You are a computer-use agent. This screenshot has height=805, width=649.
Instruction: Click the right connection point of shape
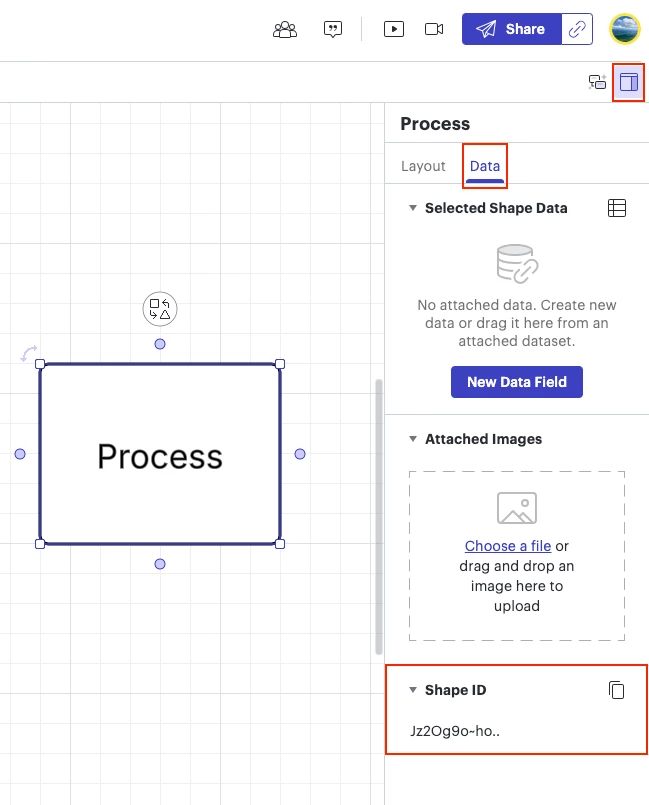pos(300,454)
